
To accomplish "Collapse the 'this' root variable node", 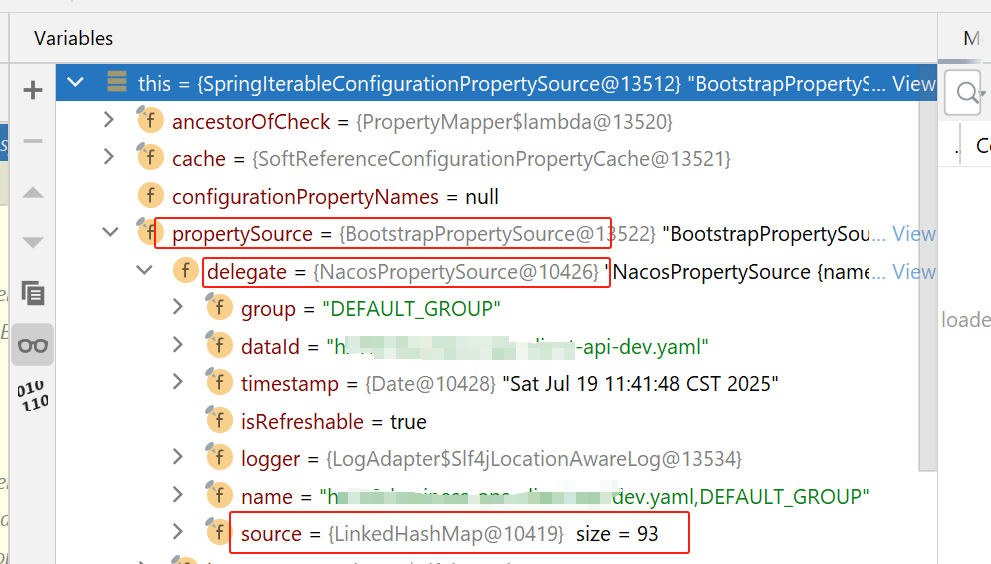I will 75,82.
